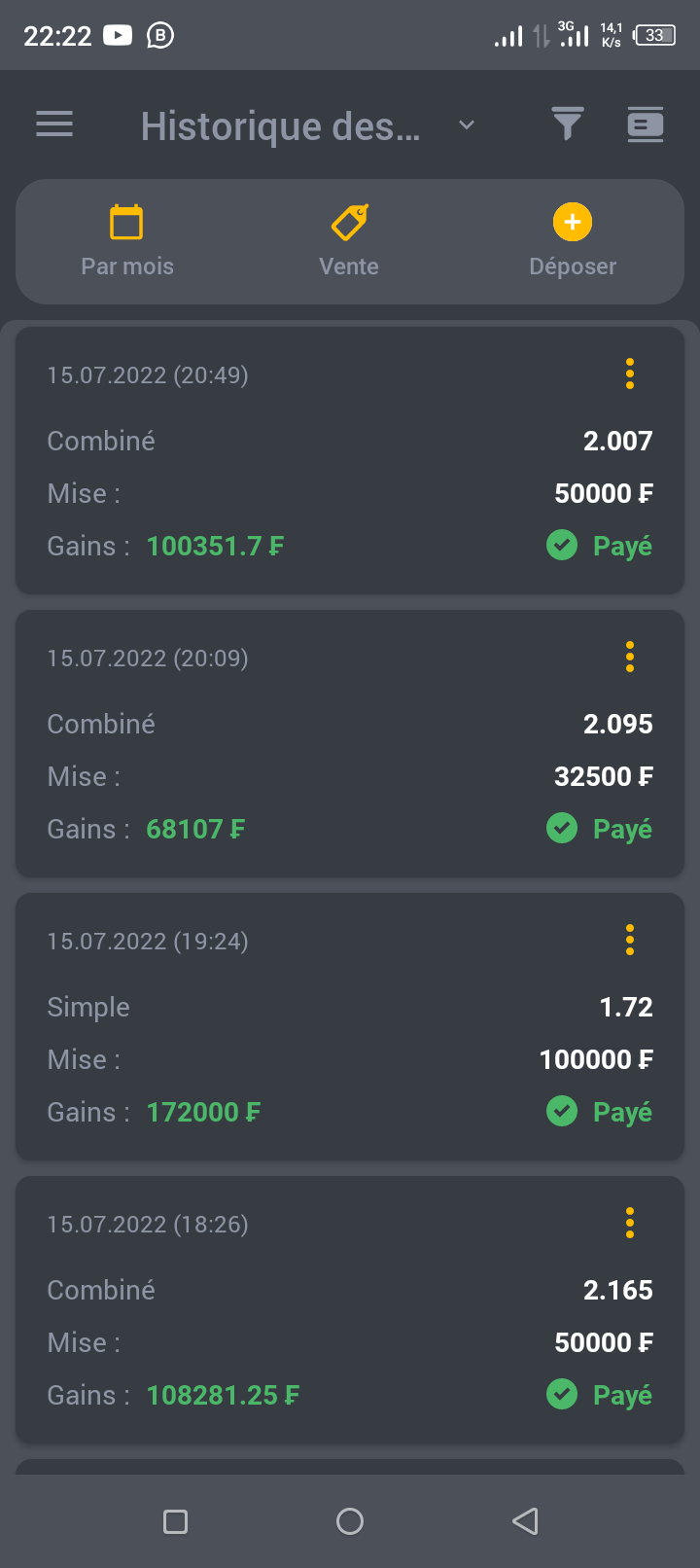Expand the Historique des… title dropdown
This screenshot has height=1568, width=700.
pos(467,125)
